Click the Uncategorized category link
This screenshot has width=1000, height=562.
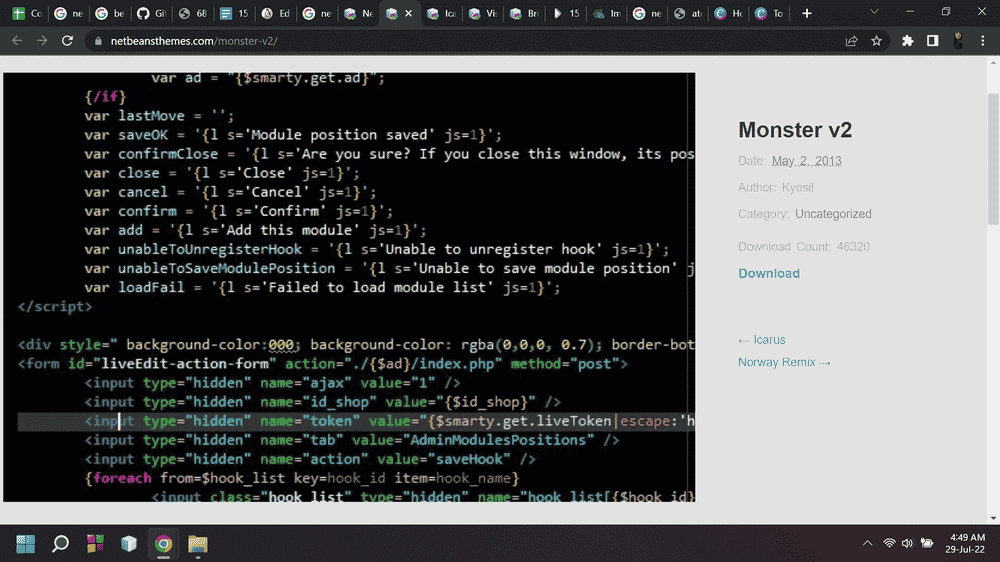pyautogui.click(x=833, y=214)
